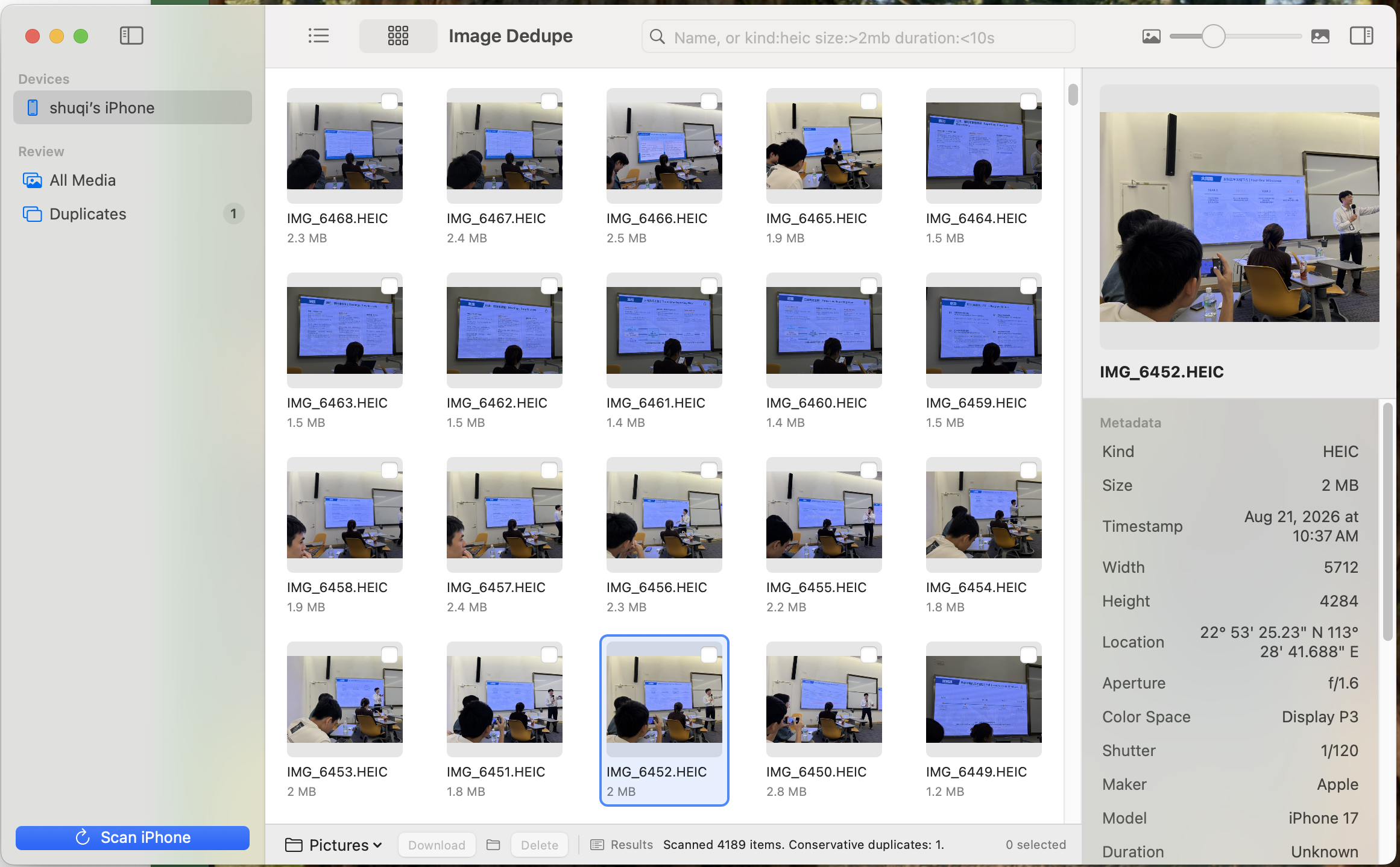The width and height of the screenshot is (1400, 867).
Task: Select the IMG_6451.HEIC thumbnail
Action: point(505,699)
